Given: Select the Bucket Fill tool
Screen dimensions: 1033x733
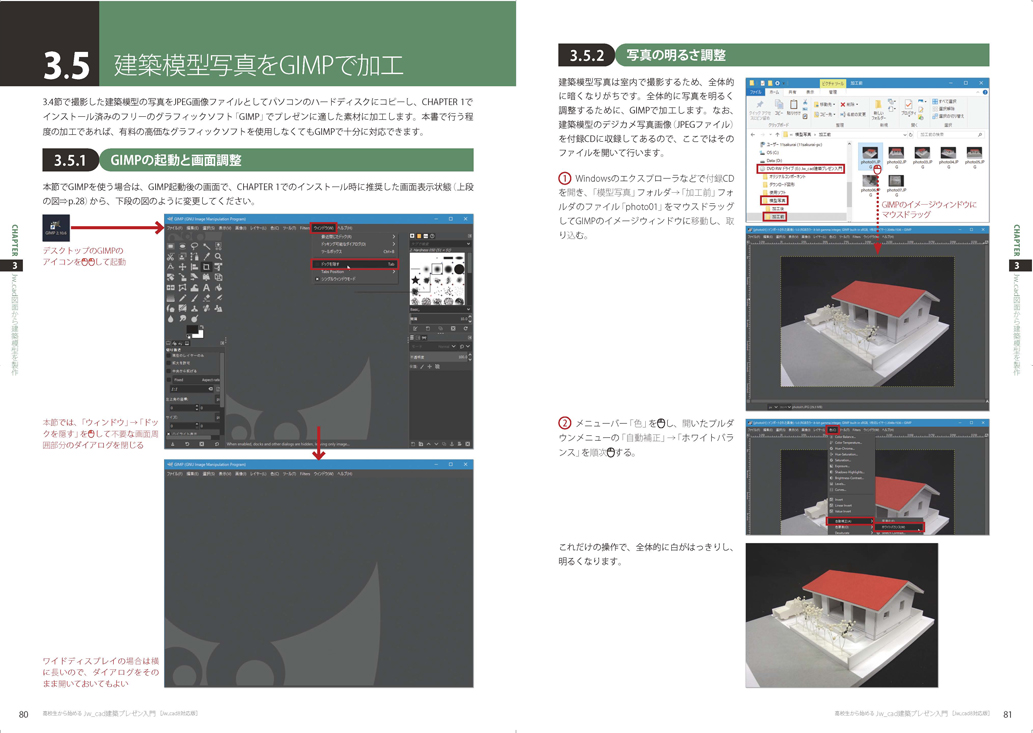Looking at the screenshot, I should click(x=218, y=288).
